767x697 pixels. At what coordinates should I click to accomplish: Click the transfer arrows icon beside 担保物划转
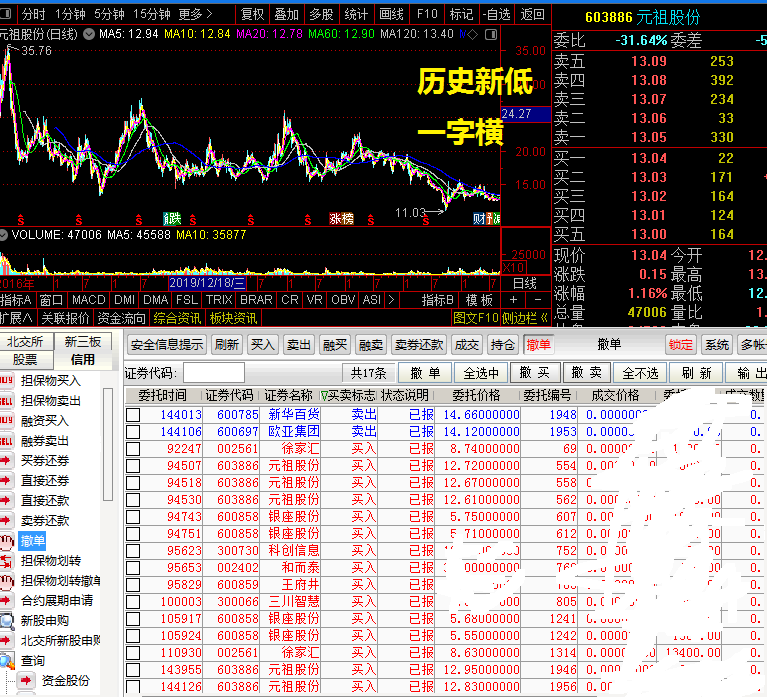pyautogui.click(x=6, y=561)
